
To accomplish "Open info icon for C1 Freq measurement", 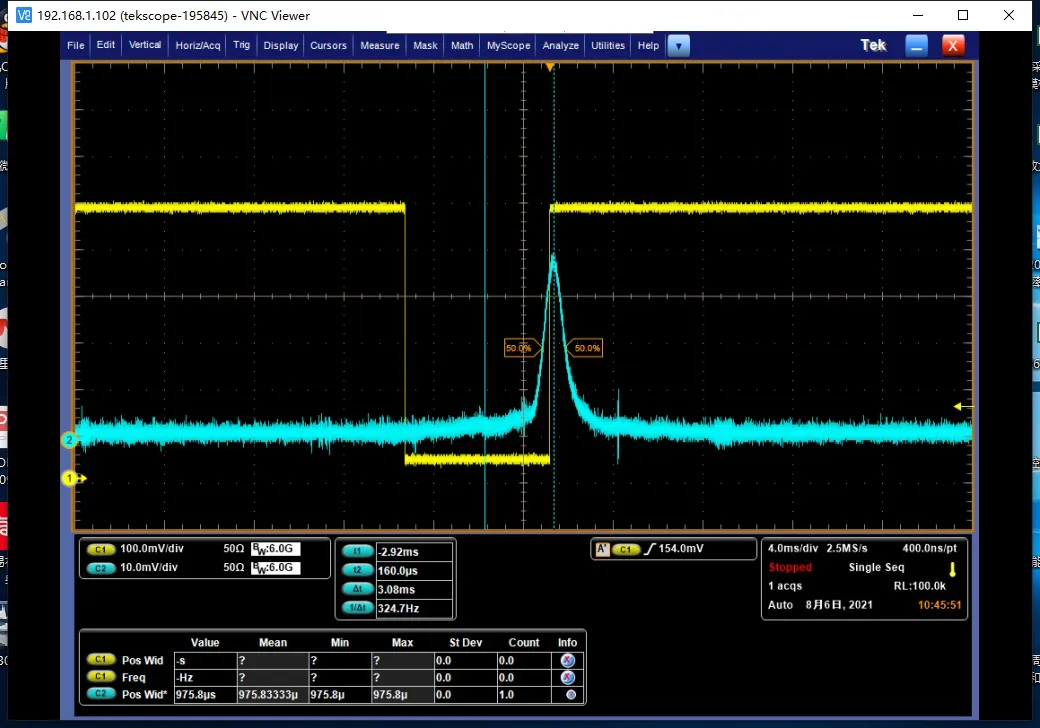I will point(568,677).
